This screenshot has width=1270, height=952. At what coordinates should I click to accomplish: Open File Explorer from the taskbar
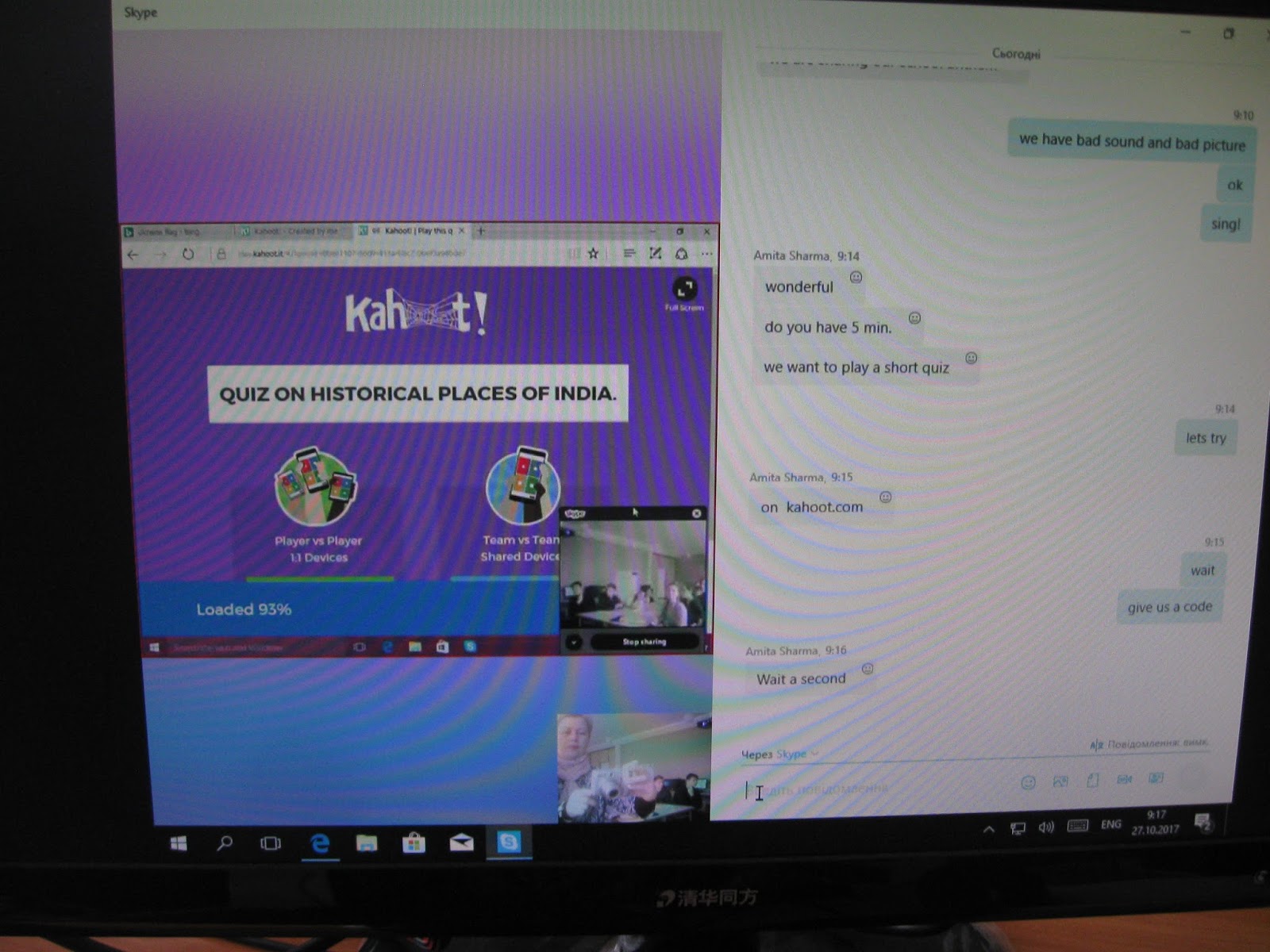[x=366, y=843]
